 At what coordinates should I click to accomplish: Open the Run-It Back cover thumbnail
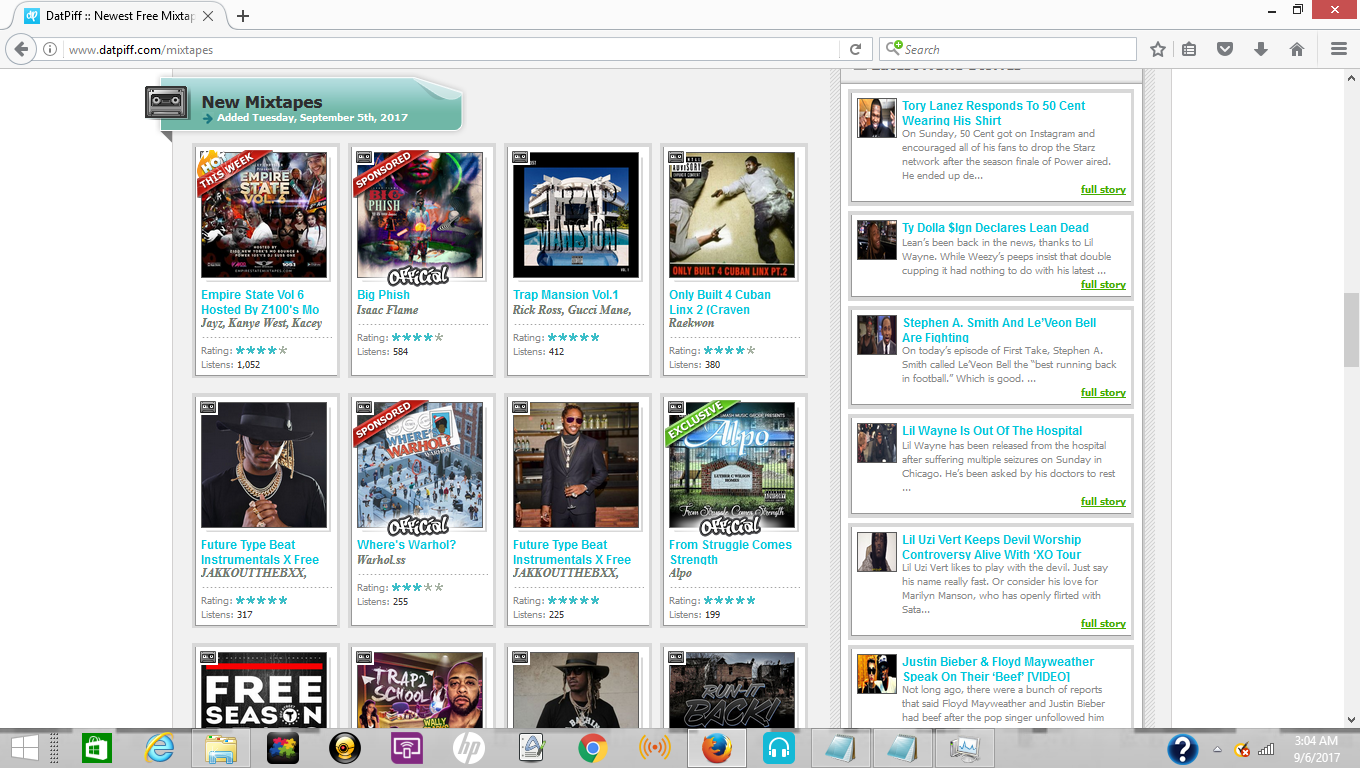pos(732,690)
